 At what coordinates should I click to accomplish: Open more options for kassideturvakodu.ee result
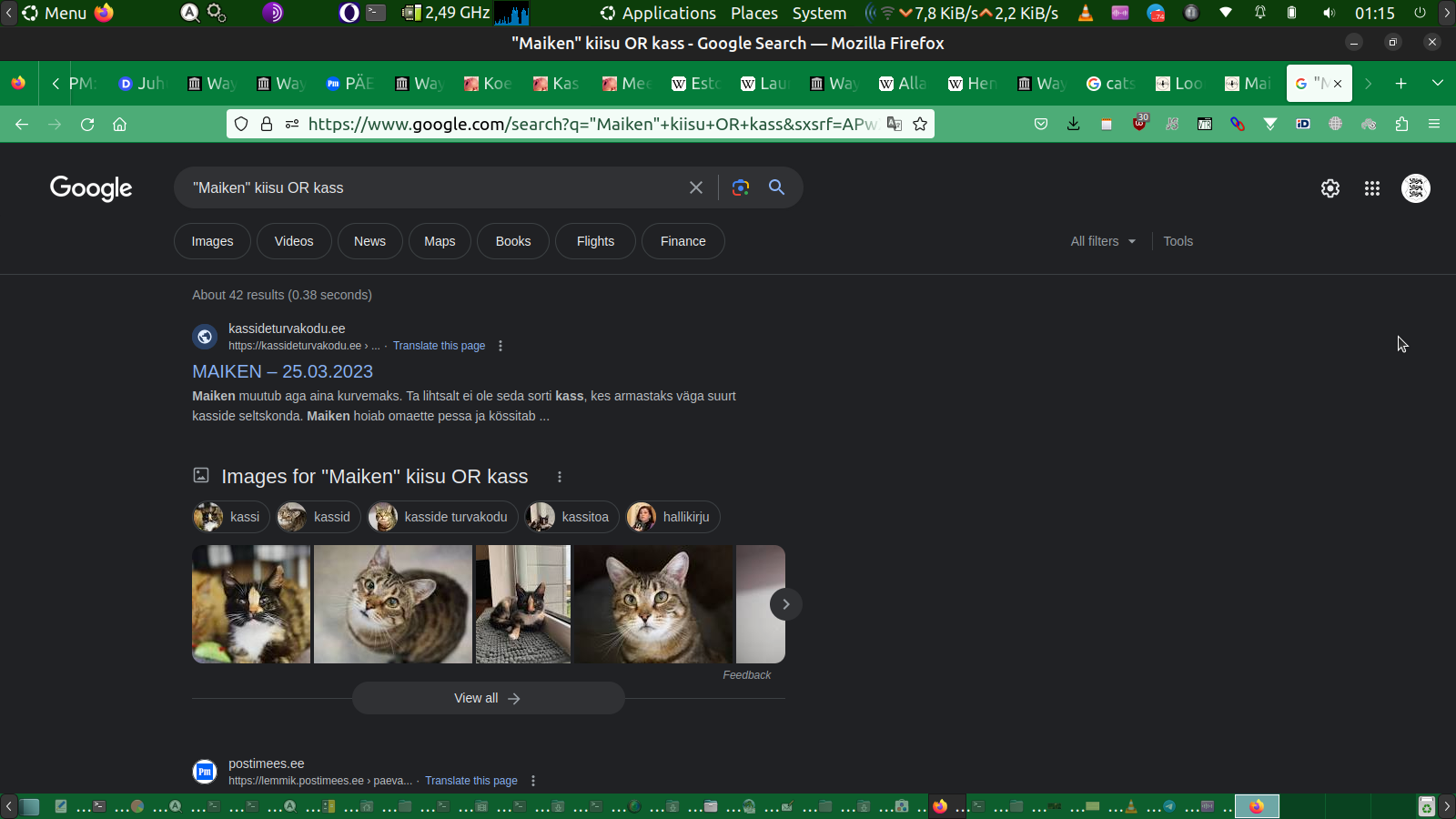tap(500, 346)
